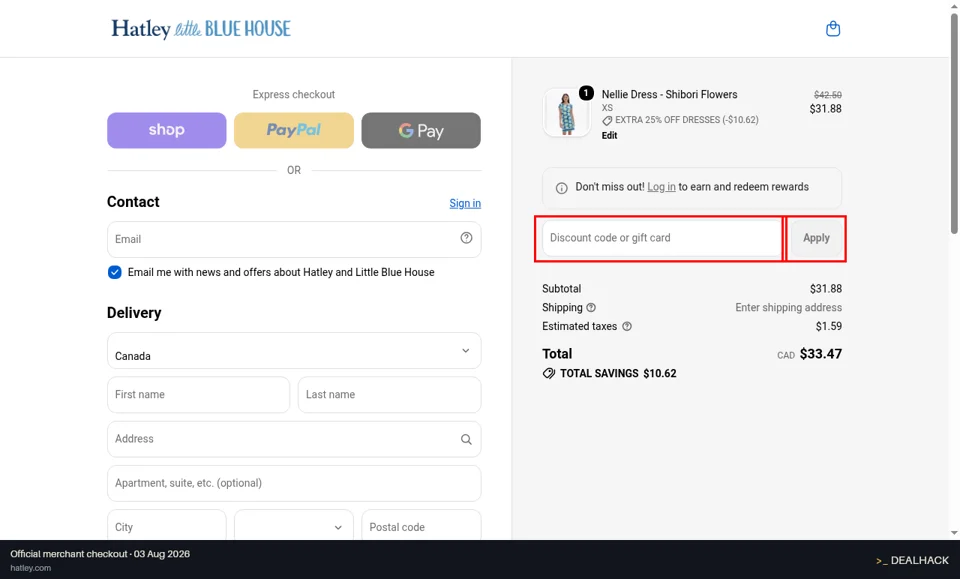
Task: Apply the discount code
Action: point(816,238)
